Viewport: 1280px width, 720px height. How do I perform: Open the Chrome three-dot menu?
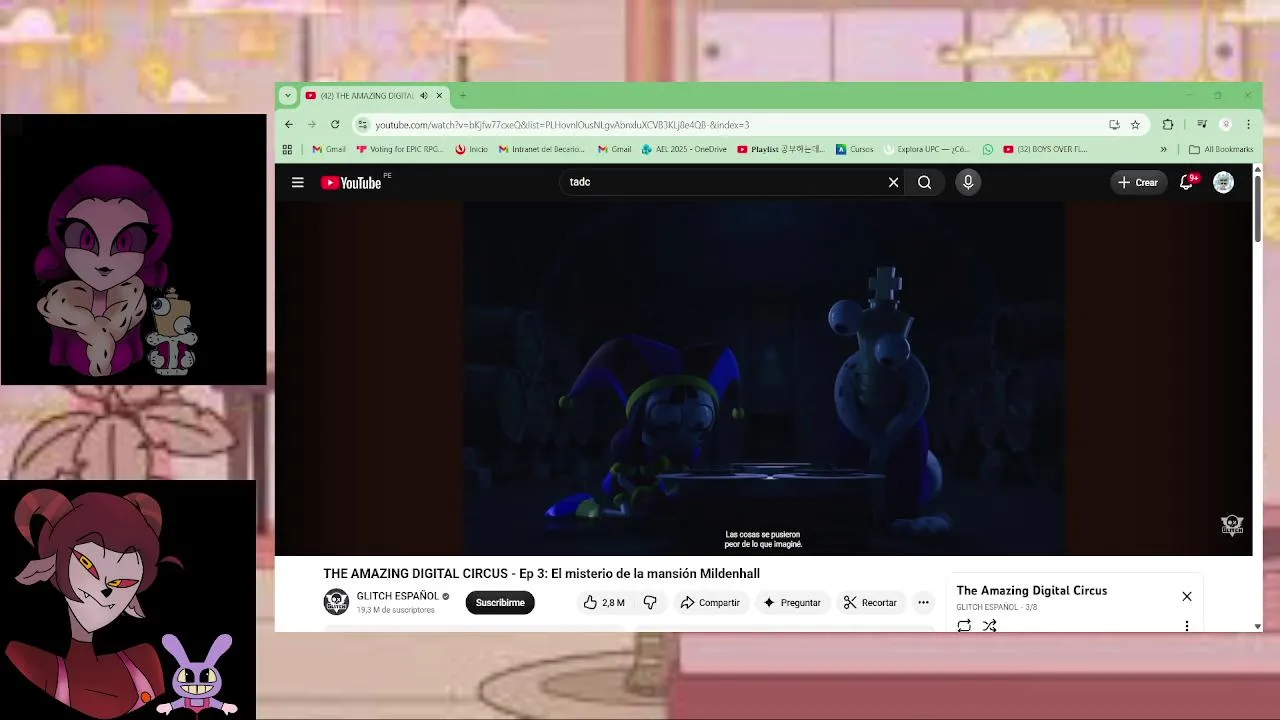1248,124
